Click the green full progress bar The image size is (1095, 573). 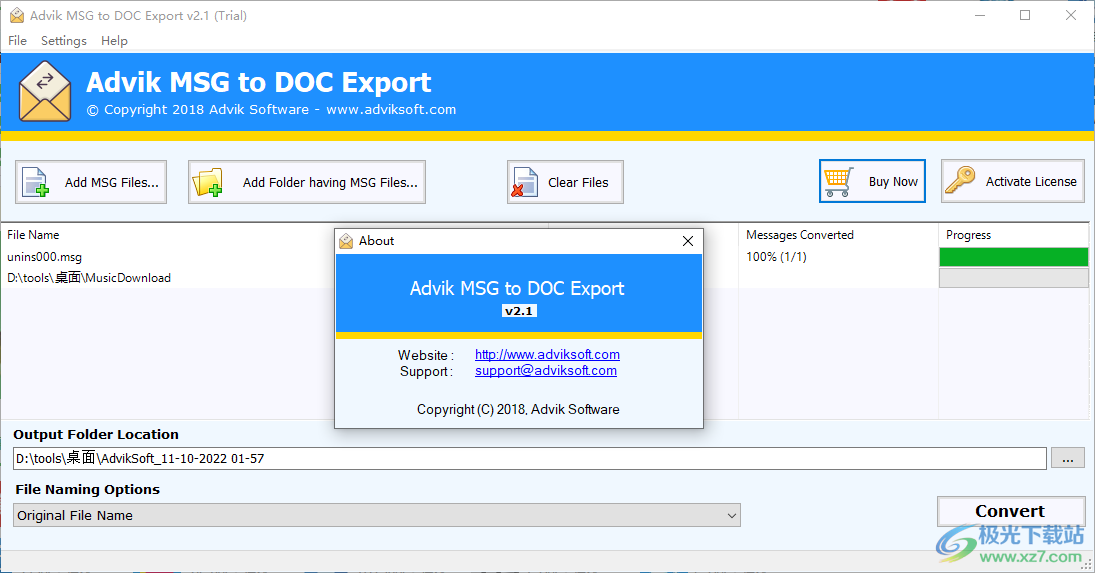1013,257
